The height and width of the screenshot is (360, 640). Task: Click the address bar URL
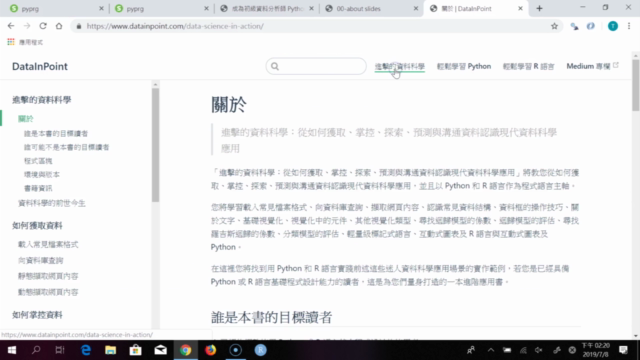point(176,26)
